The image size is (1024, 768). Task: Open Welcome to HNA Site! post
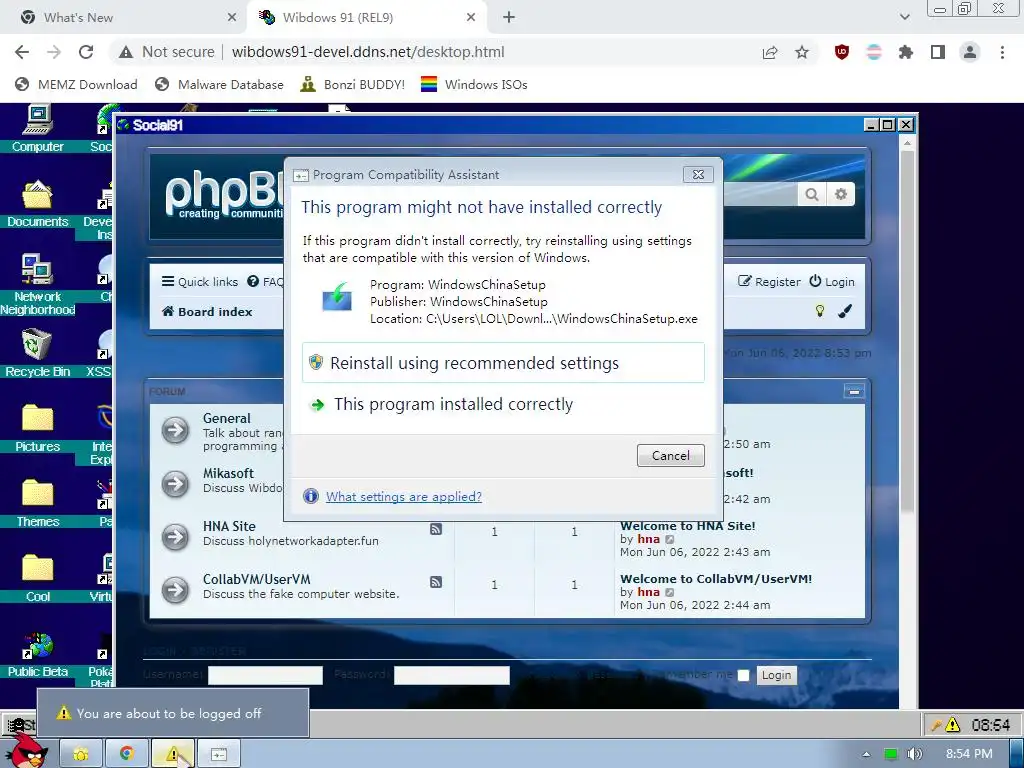688,526
